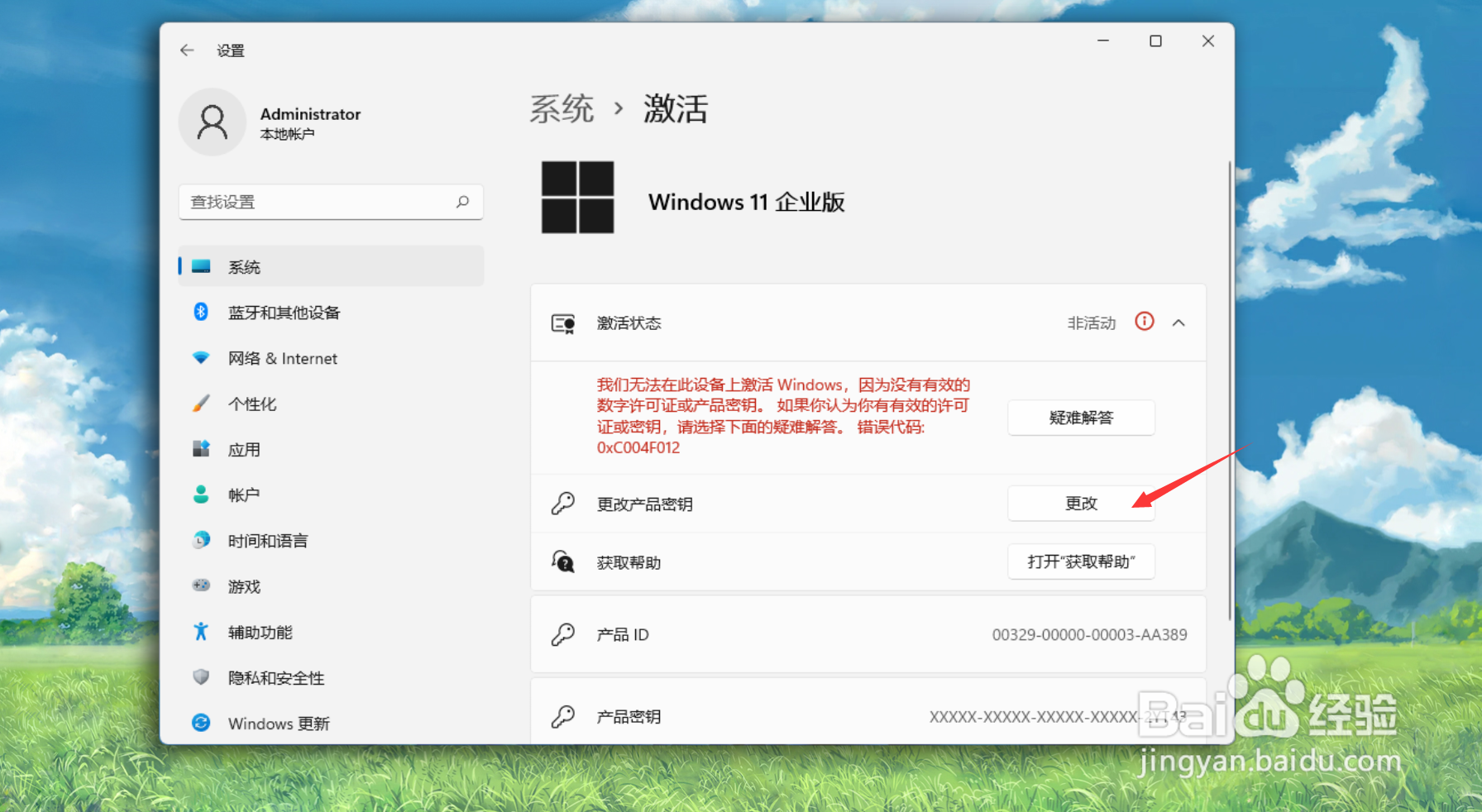Close the Settings window
Image resolution: width=1482 pixels, height=812 pixels.
click(x=1208, y=41)
